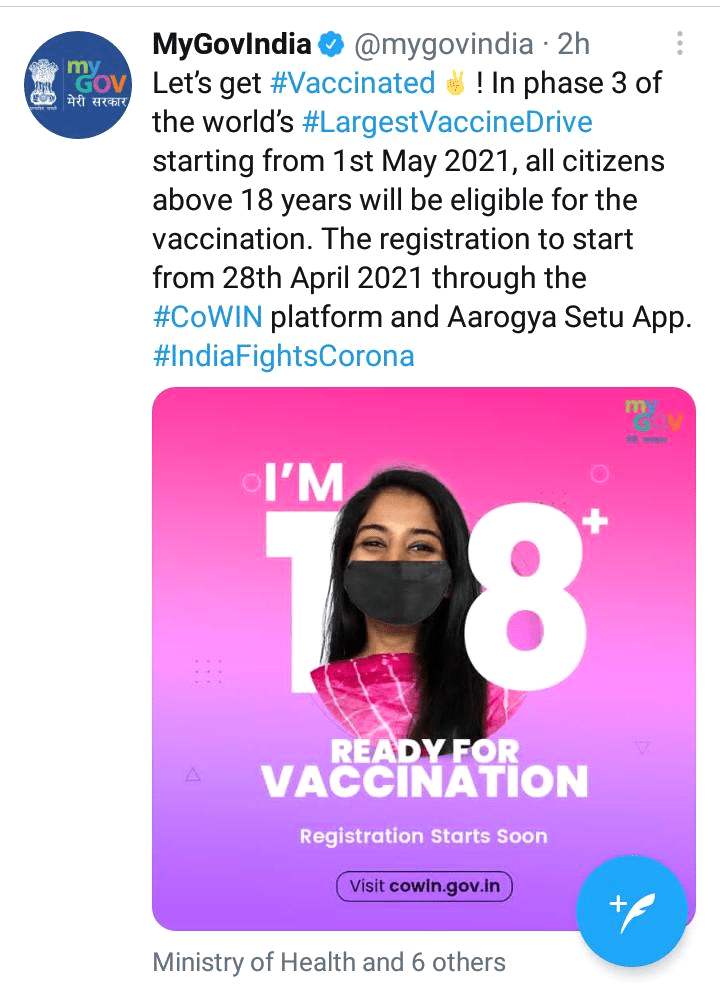Open the #LargestVaccineDrive hashtag

pyautogui.click(x=446, y=123)
